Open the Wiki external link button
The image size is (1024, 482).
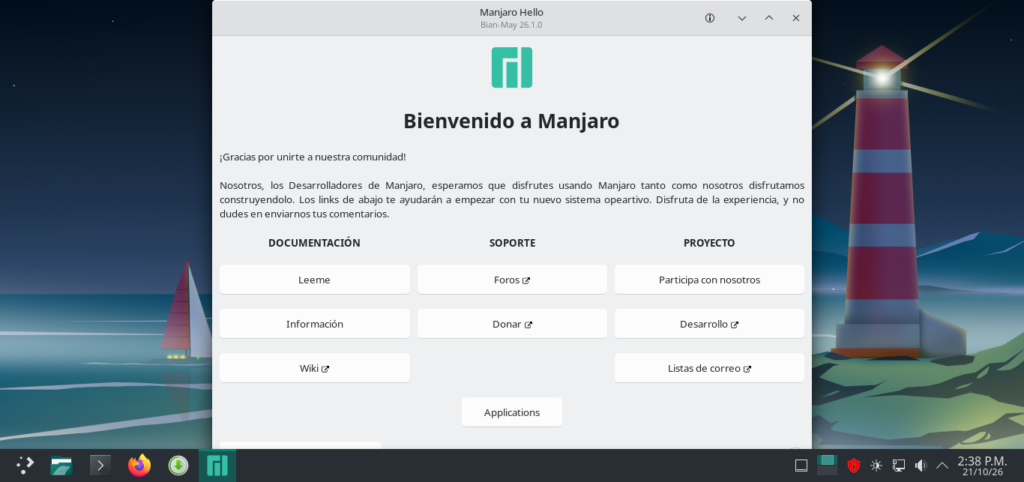point(315,368)
